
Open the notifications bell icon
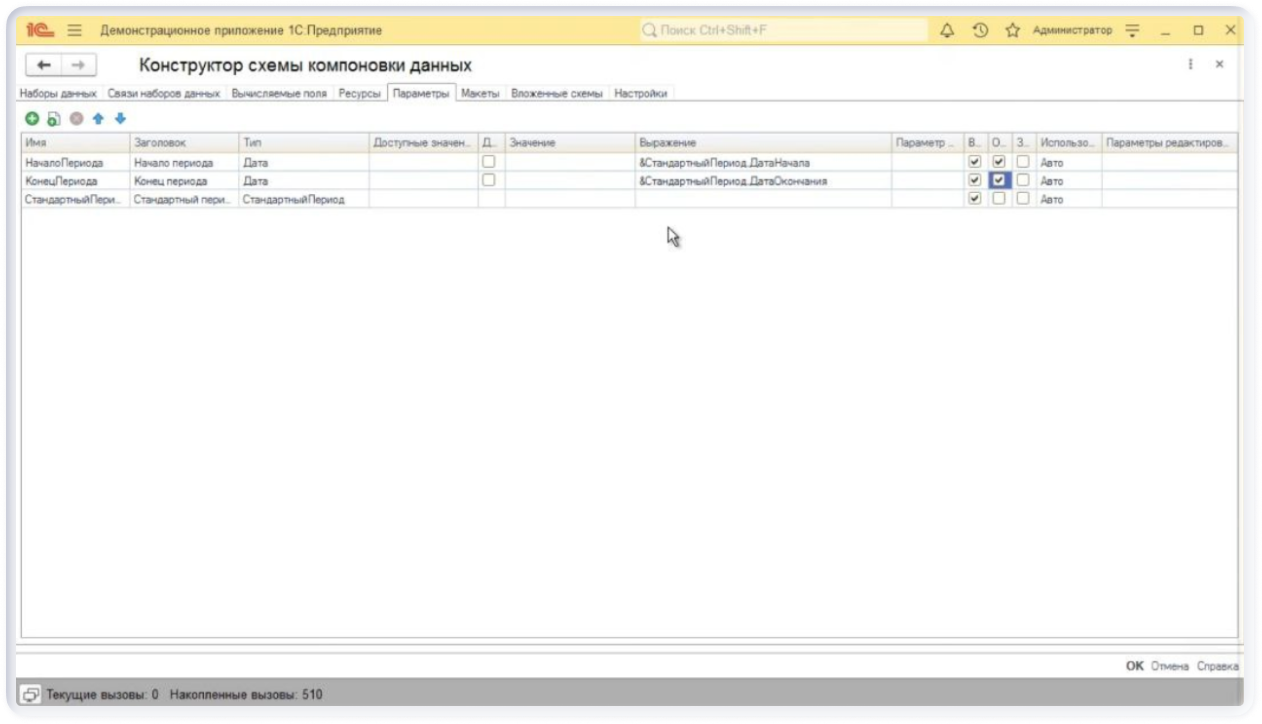[947, 31]
